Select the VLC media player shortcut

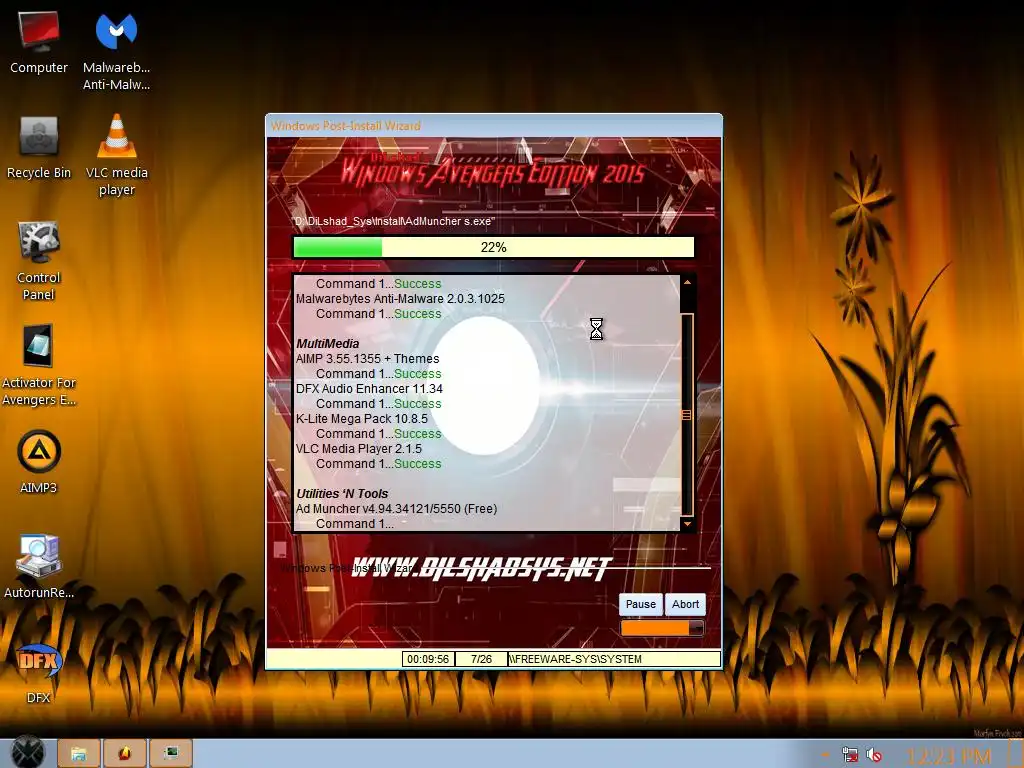tap(116, 155)
